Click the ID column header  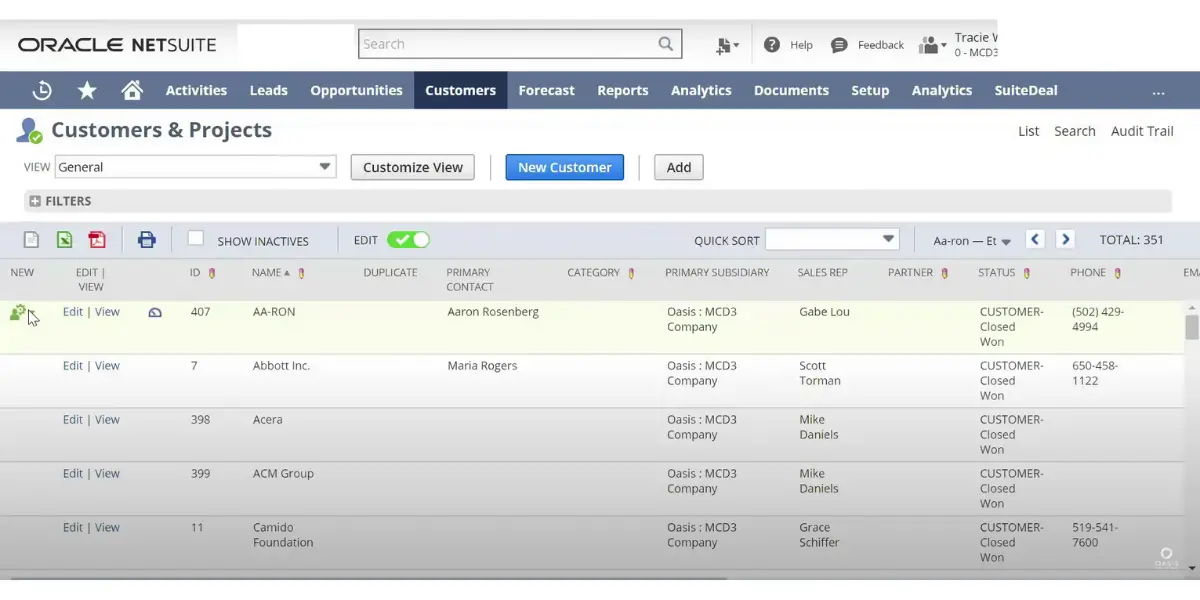[195, 273]
